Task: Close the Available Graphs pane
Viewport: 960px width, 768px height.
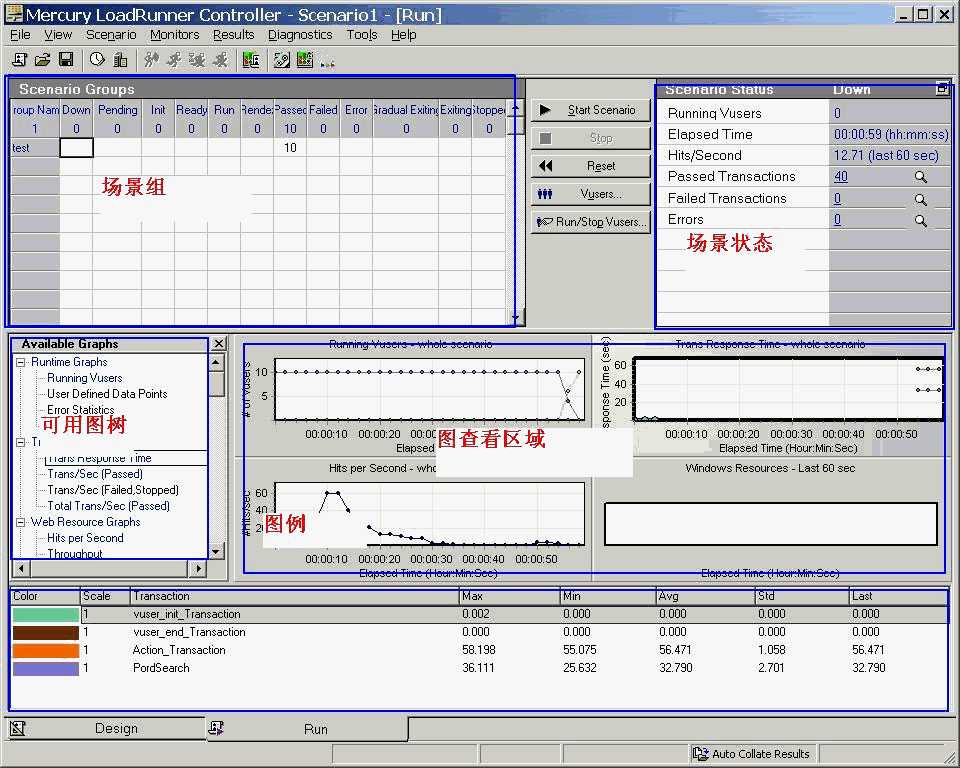Action: [x=219, y=344]
